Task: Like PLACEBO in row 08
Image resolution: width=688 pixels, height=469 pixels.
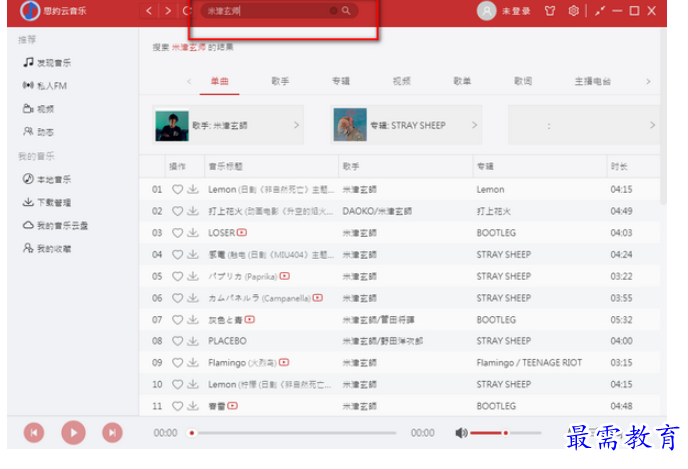Action: click(x=177, y=341)
